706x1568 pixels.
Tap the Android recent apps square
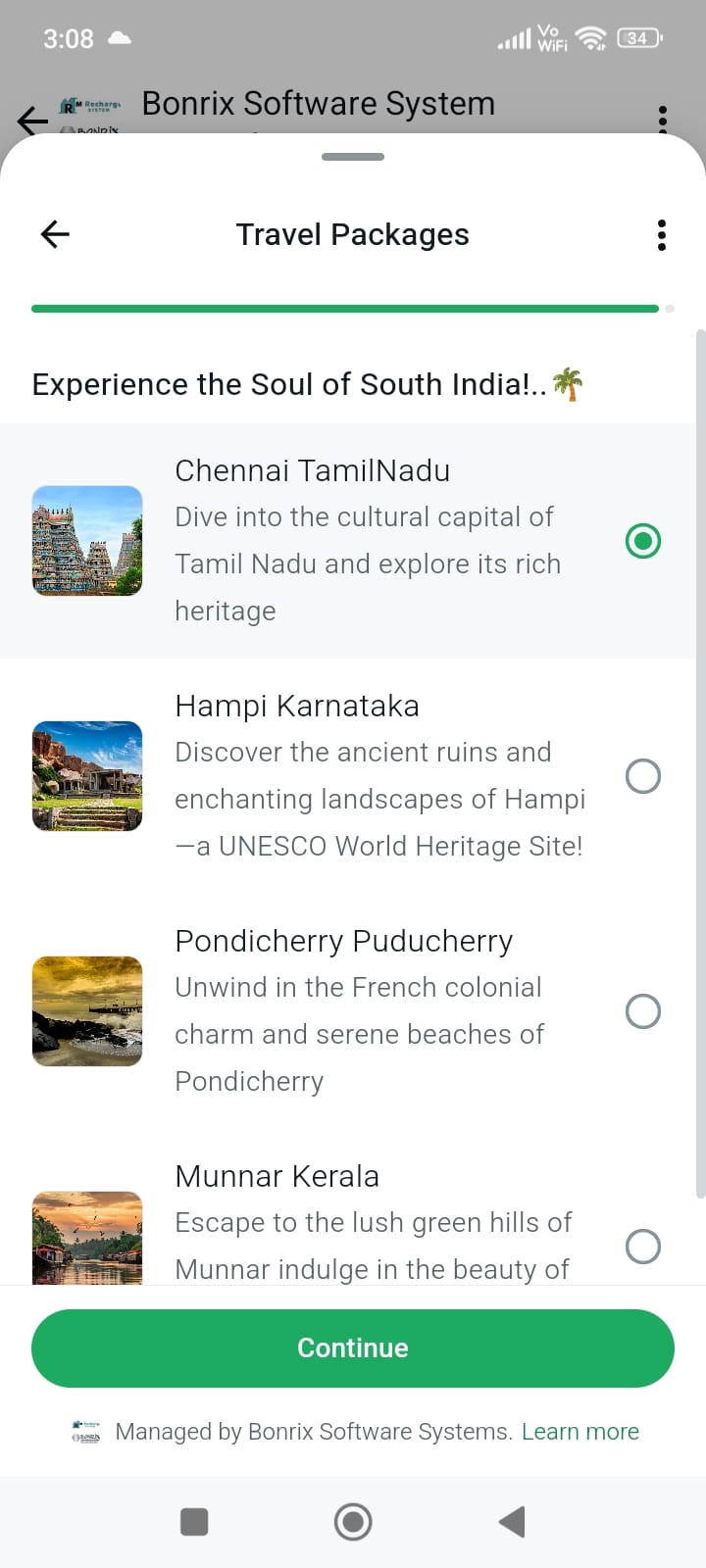point(194,1522)
